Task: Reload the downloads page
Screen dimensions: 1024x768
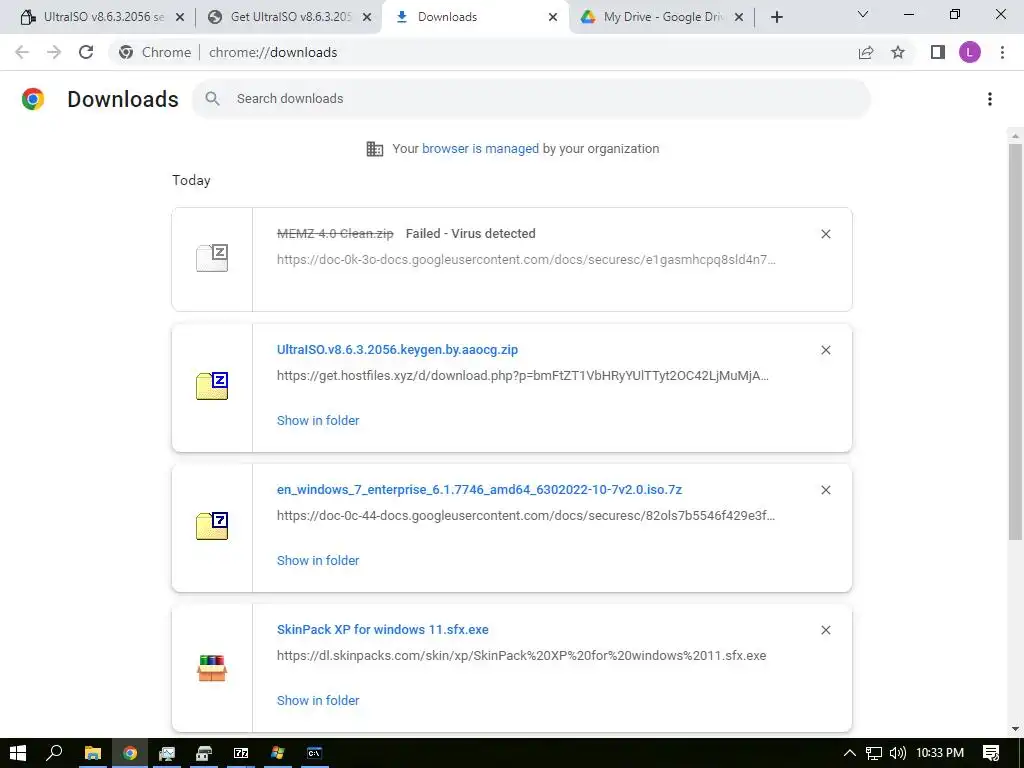Action: [x=86, y=52]
